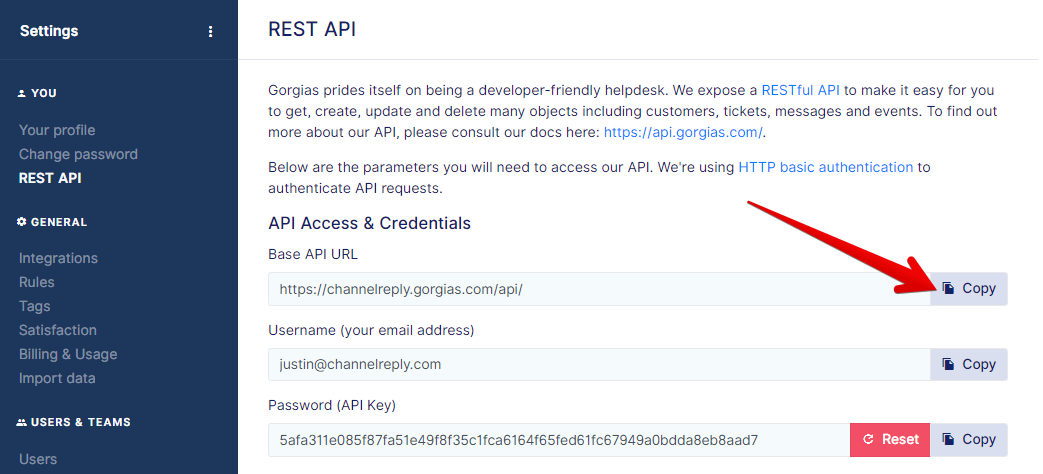
Task: Click the gear icon beside GENERAL
Action: tap(22, 221)
